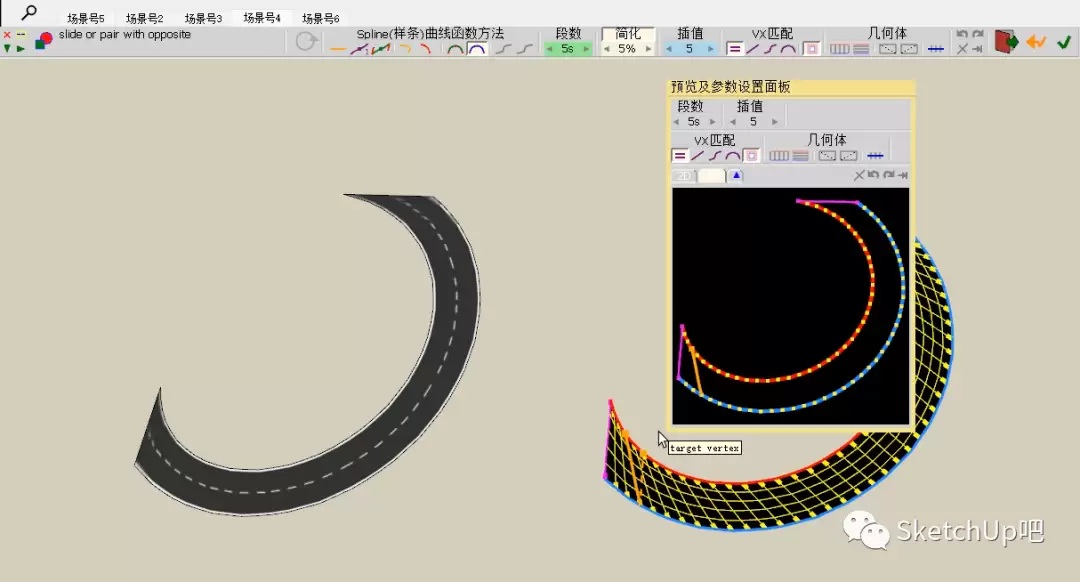
Task: Increase 插值 interpolation in preview panel
Action: pos(775,122)
